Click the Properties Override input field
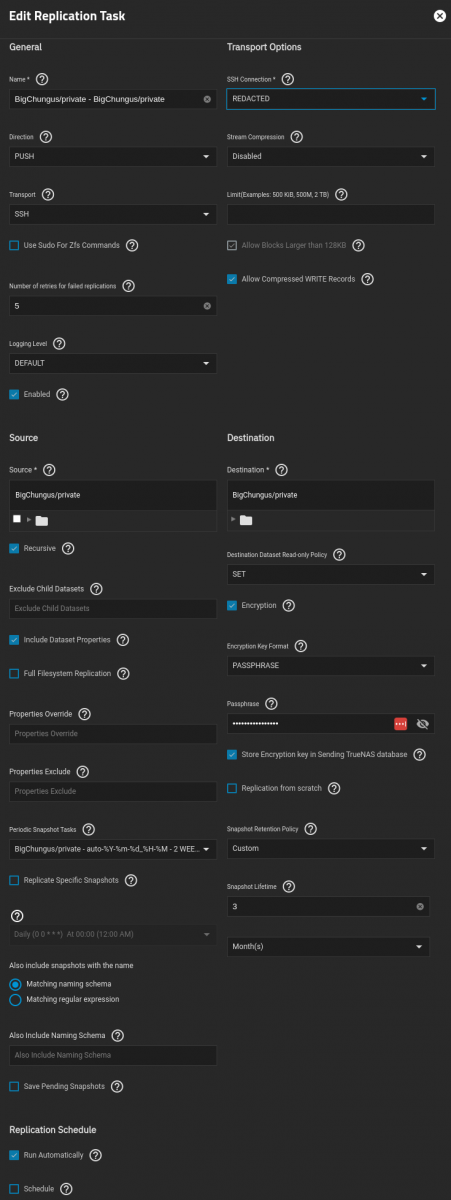Viewport: 451px width, 1200px height. click(113, 734)
